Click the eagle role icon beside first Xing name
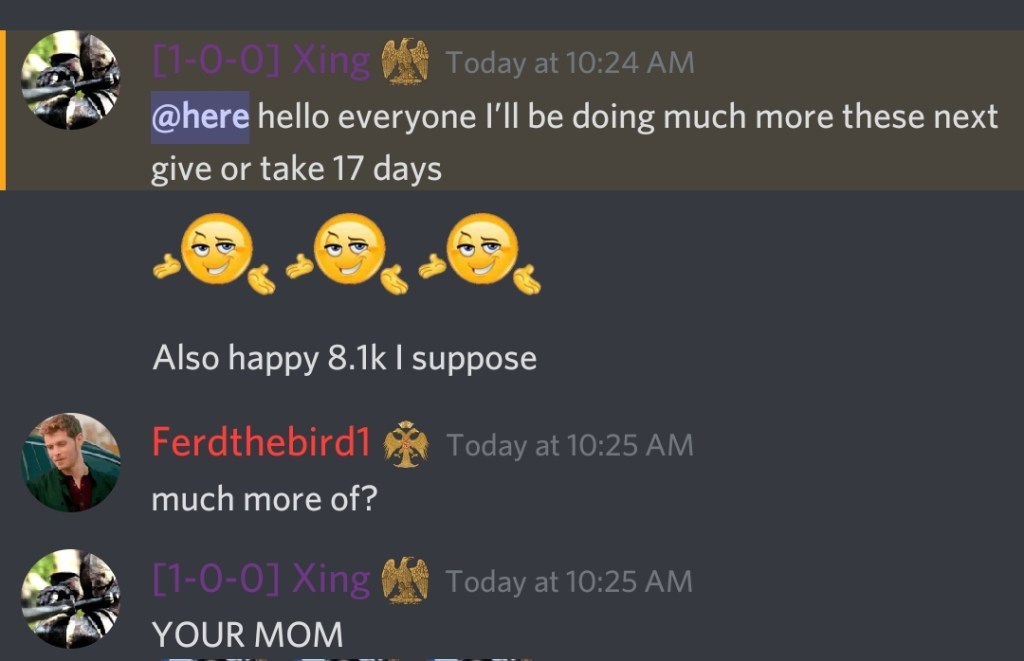The height and width of the screenshot is (661, 1024). click(405, 61)
